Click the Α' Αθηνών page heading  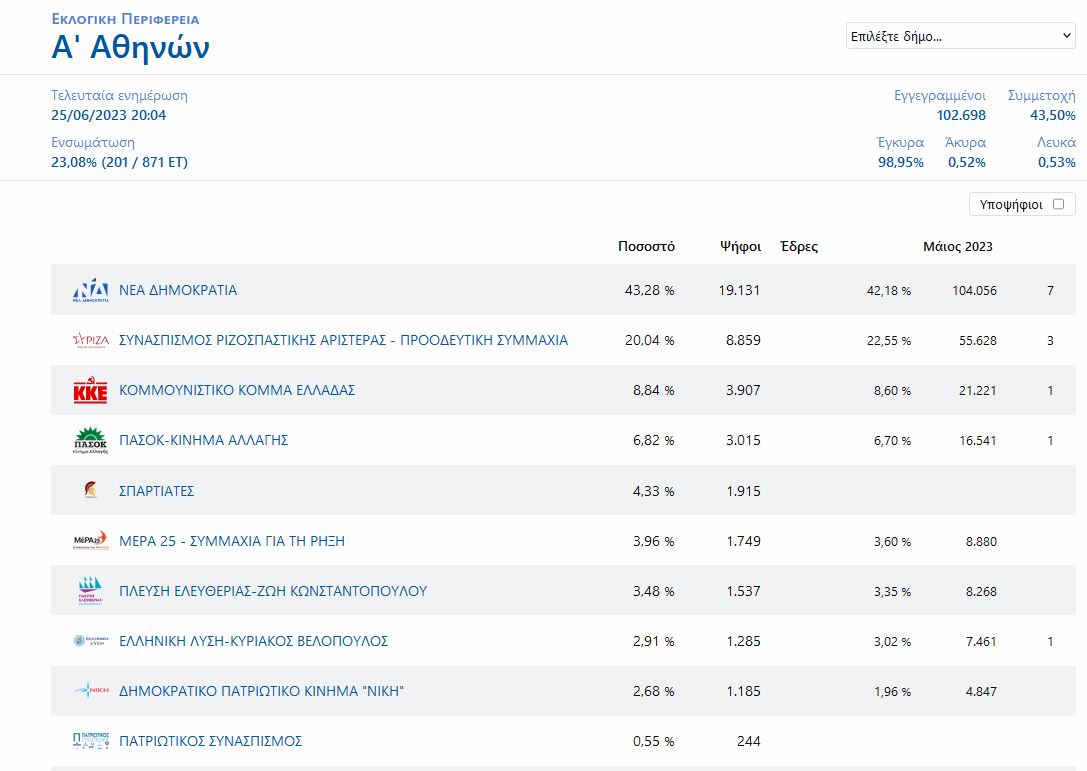click(x=130, y=48)
